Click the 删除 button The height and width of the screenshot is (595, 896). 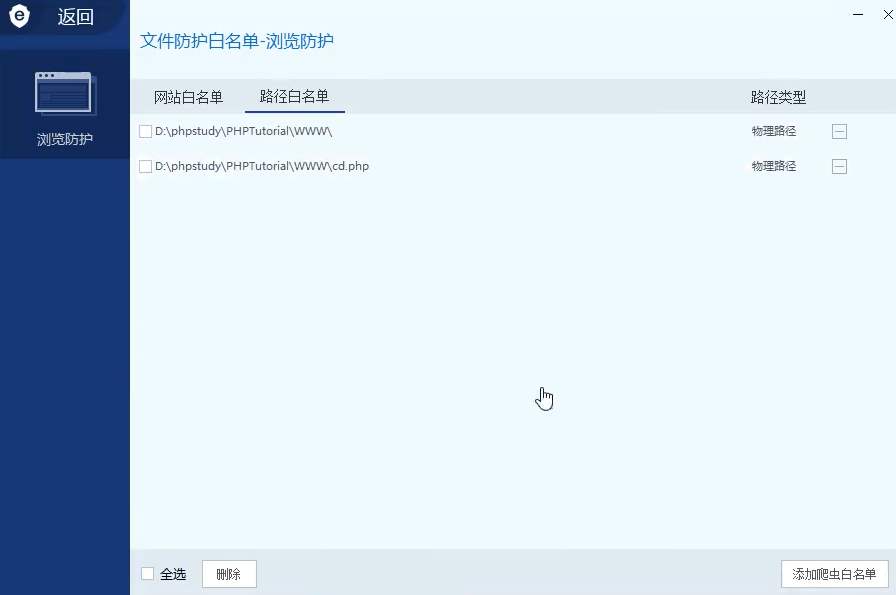[x=229, y=574]
